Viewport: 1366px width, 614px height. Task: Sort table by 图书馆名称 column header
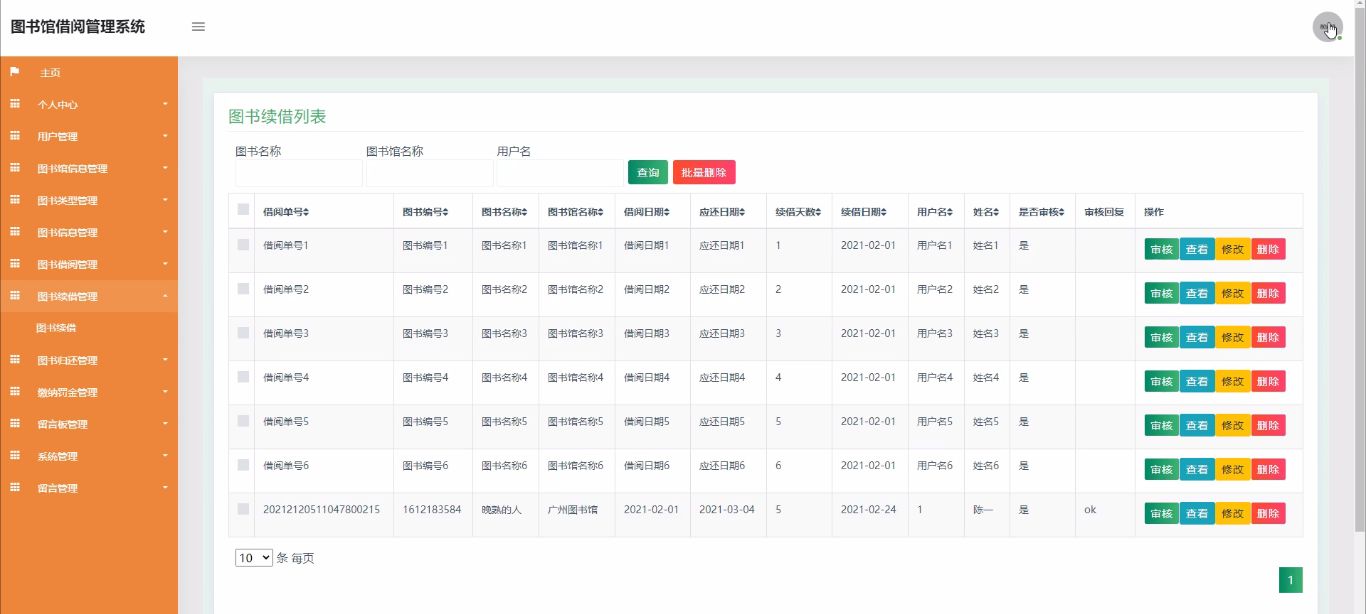(576, 212)
